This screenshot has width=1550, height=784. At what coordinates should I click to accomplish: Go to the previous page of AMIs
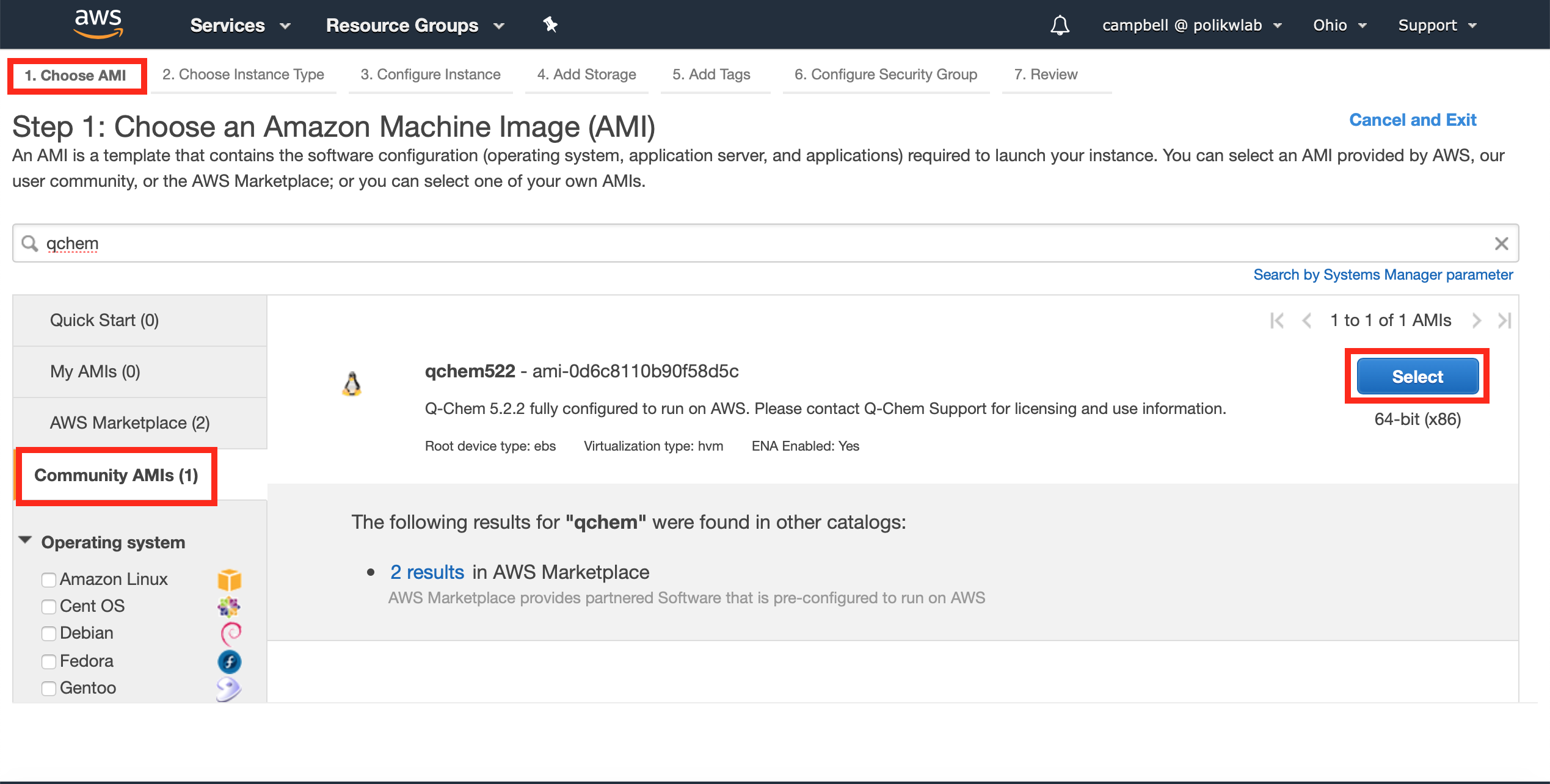click(x=1307, y=320)
